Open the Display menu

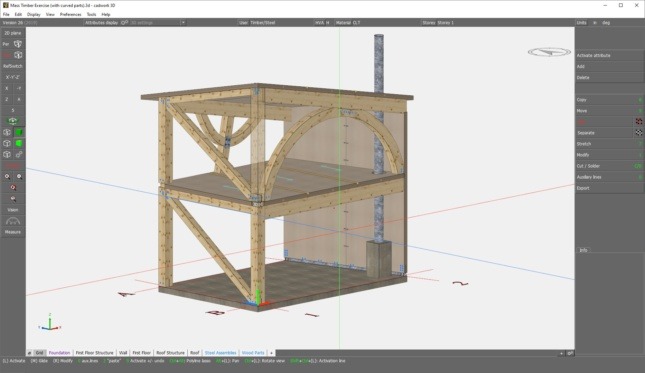pos(34,14)
